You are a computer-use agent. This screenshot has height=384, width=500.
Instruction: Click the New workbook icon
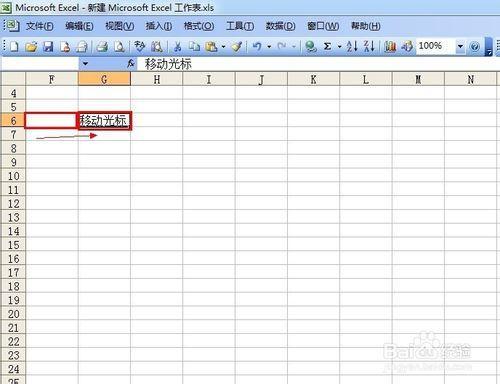[14, 46]
